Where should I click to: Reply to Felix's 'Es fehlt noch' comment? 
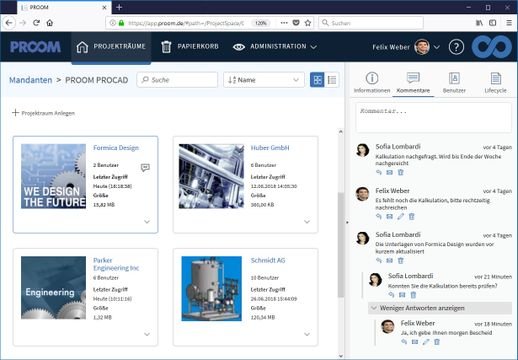(x=379, y=217)
